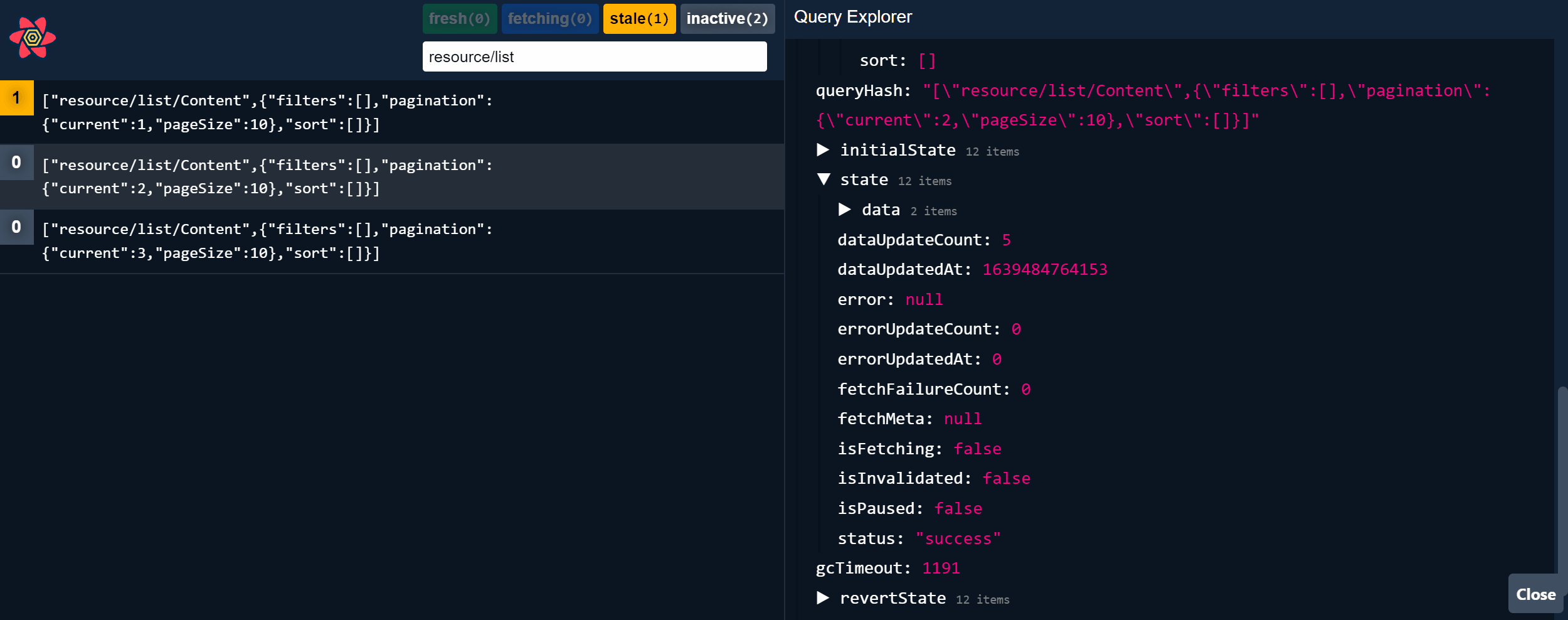The image size is (1568, 620).
Task: Click the fetchMeta null value
Action: [x=963, y=419]
